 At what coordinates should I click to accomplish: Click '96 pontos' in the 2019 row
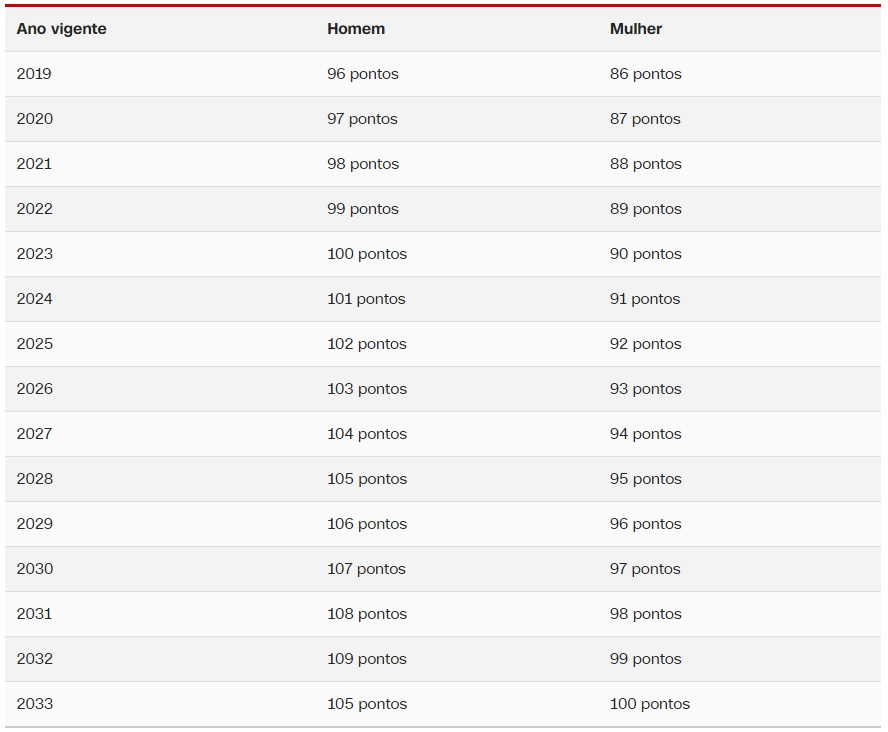click(x=363, y=74)
